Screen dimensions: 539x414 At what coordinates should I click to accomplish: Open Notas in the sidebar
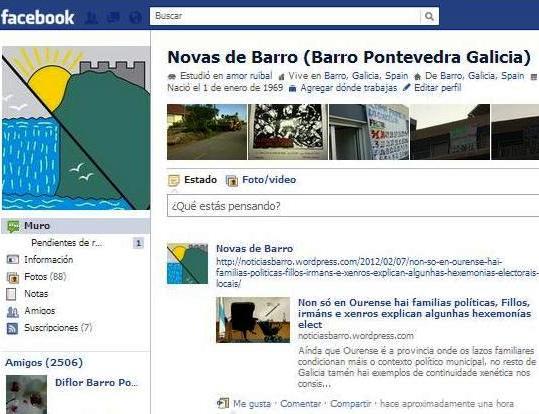click(36, 294)
